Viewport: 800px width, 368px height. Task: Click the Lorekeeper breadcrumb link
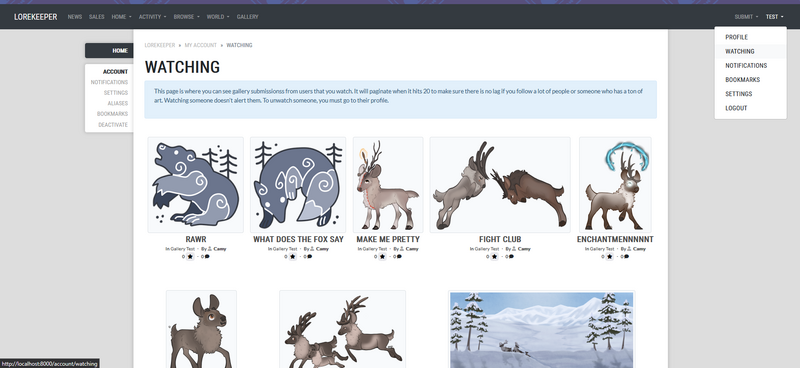160,45
